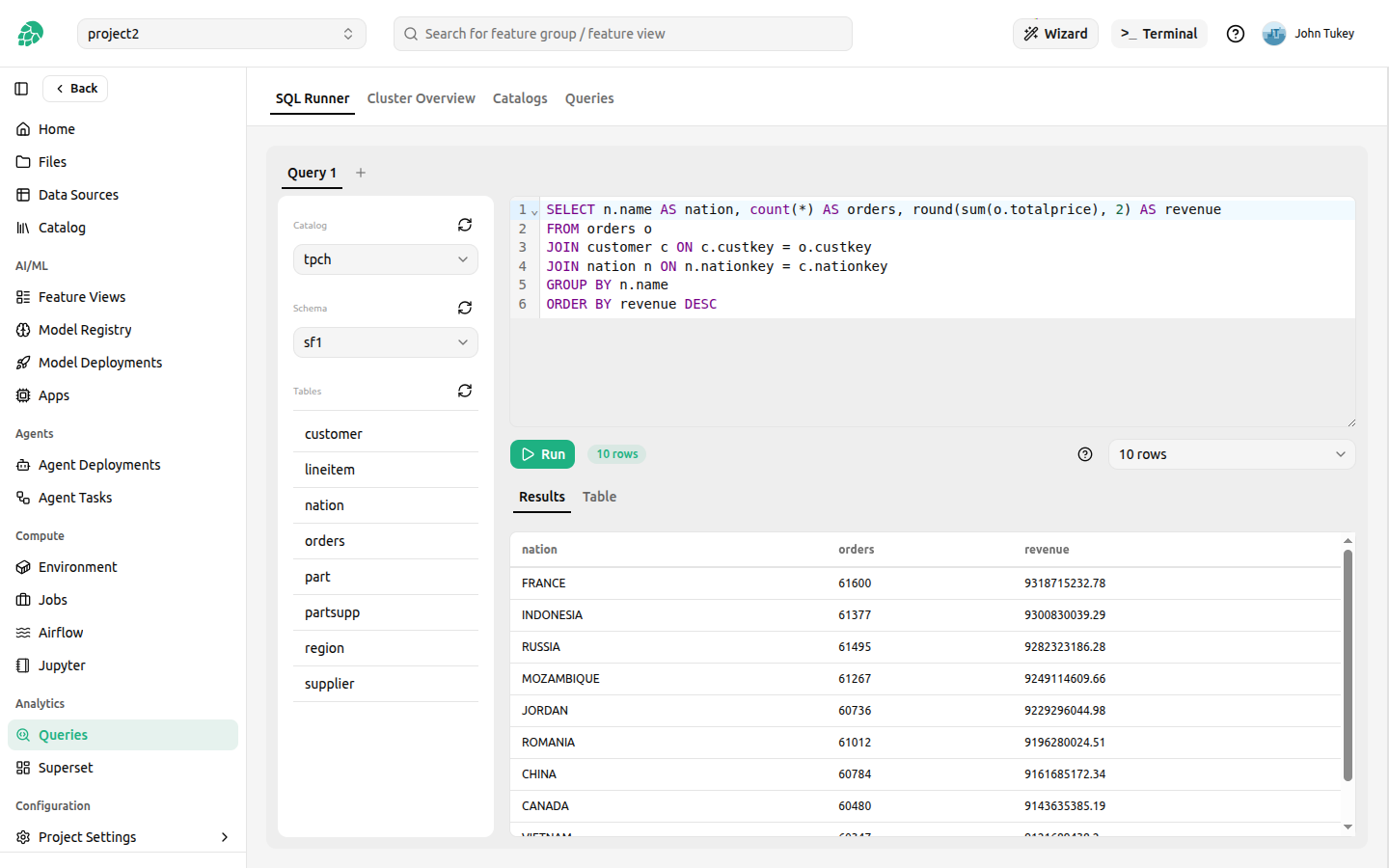1389x868 pixels.
Task: Open Feature Views page
Action: [123, 297]
